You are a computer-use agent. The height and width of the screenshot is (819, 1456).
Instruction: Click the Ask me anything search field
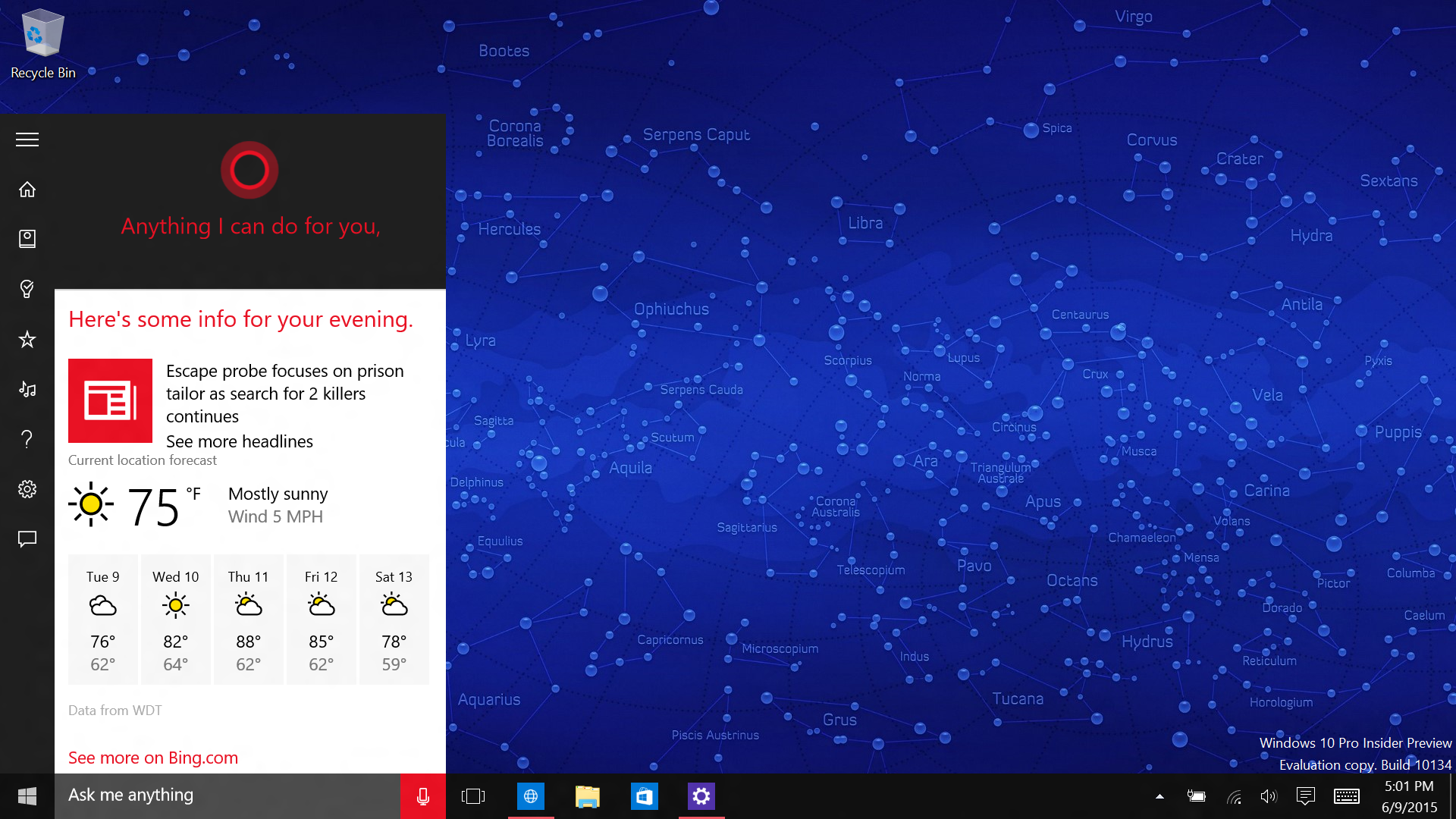click(x=227, y=795)
